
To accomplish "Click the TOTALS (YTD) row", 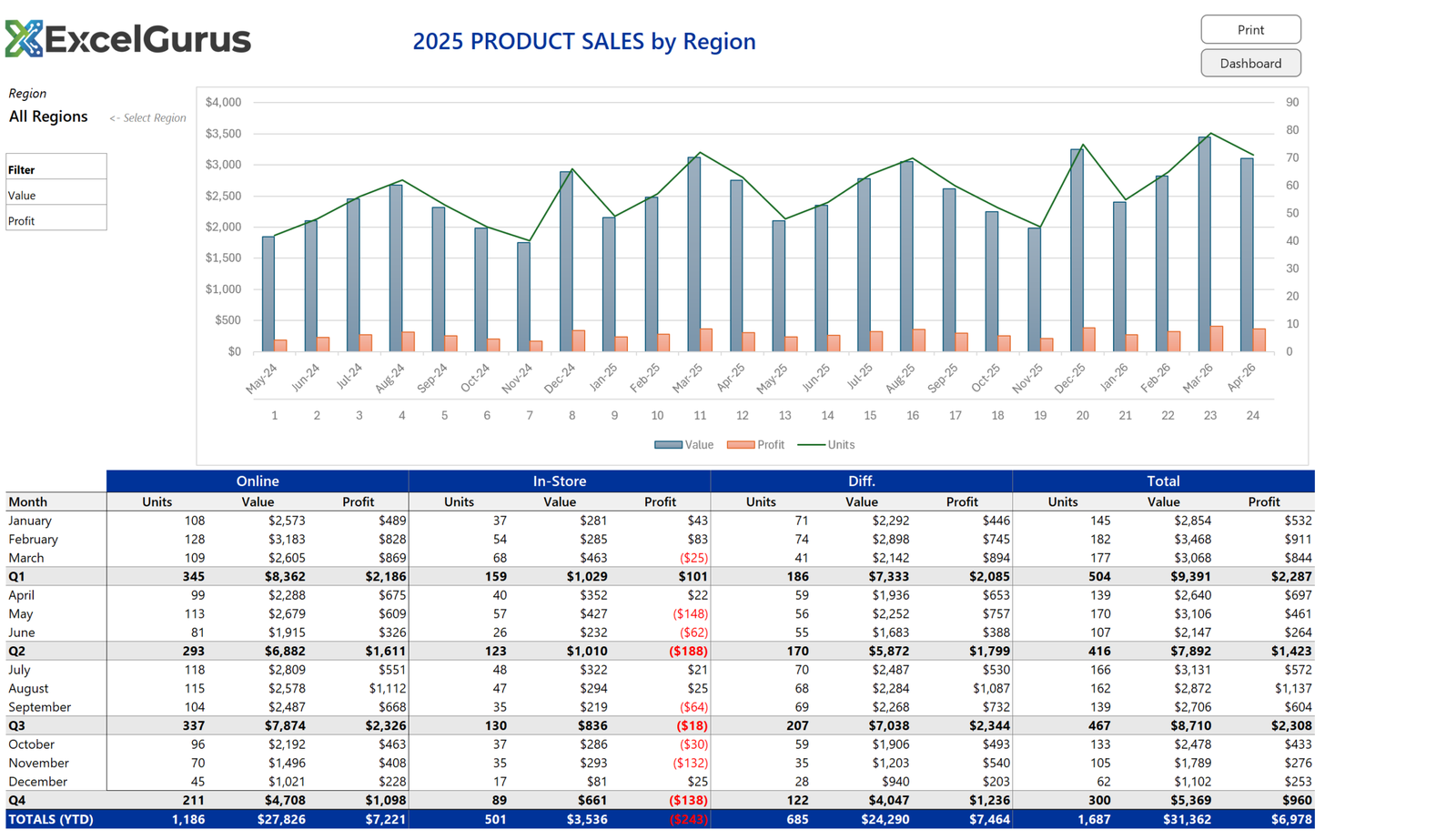I will (50, 819).
